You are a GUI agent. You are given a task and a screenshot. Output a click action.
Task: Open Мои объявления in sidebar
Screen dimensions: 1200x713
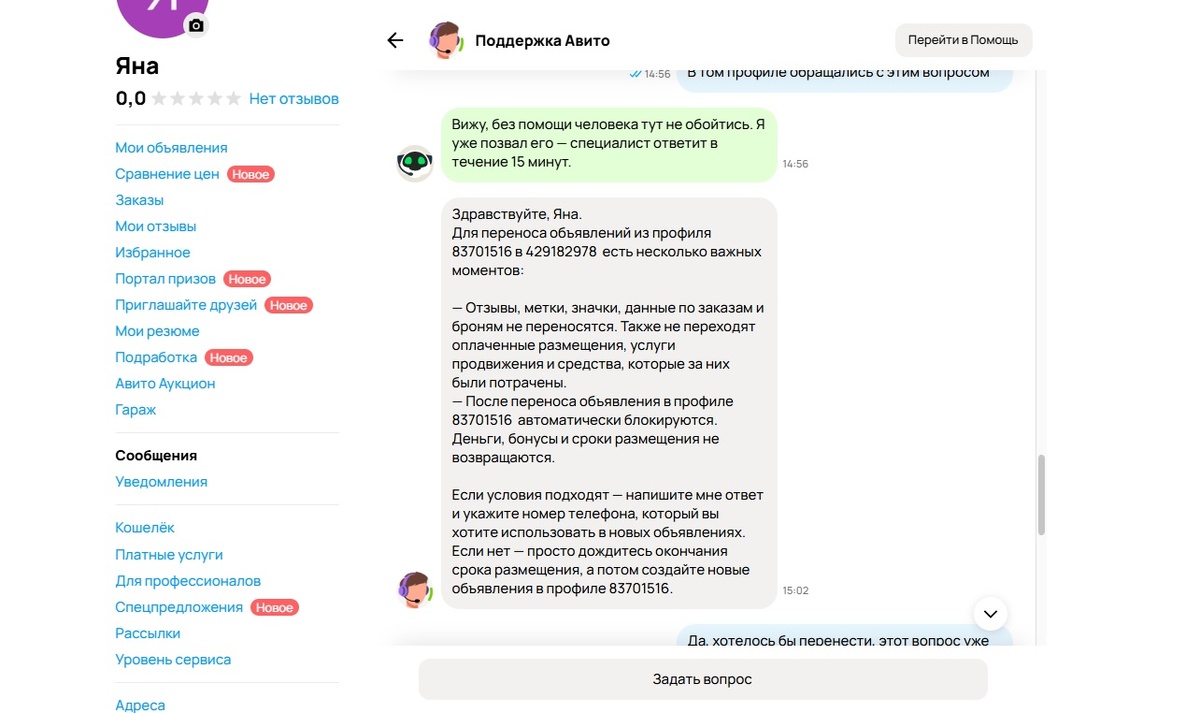[171, 147]
